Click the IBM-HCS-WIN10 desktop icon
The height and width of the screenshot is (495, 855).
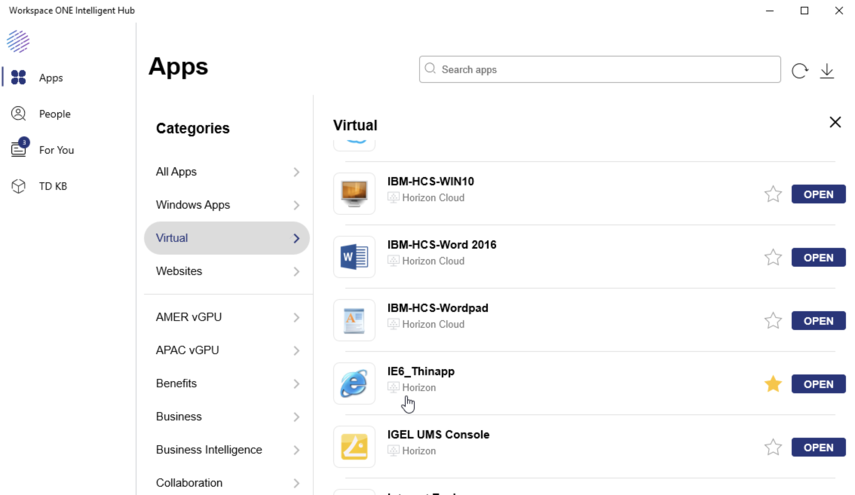coord(354,194)
